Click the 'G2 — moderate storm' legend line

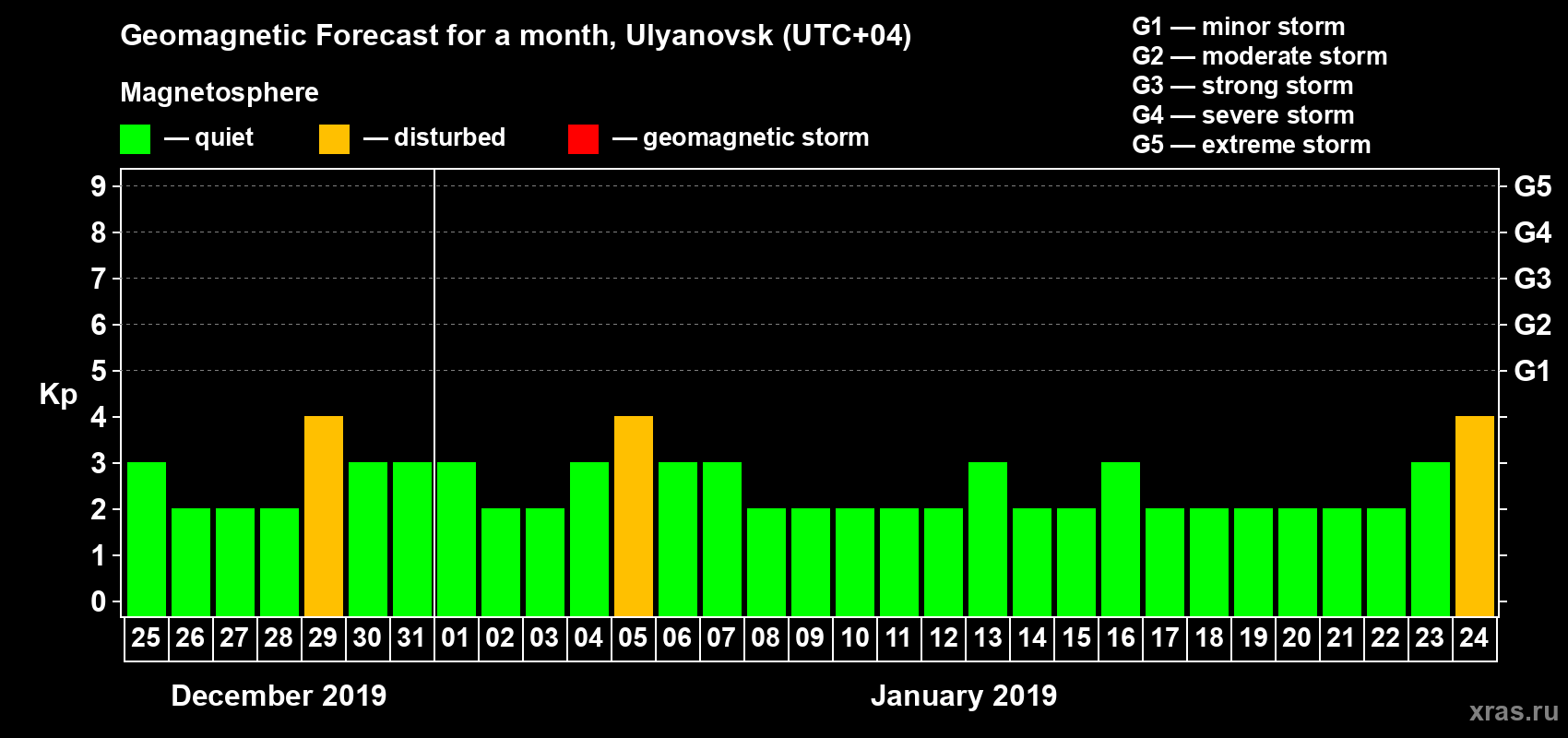pos(1260,56)
